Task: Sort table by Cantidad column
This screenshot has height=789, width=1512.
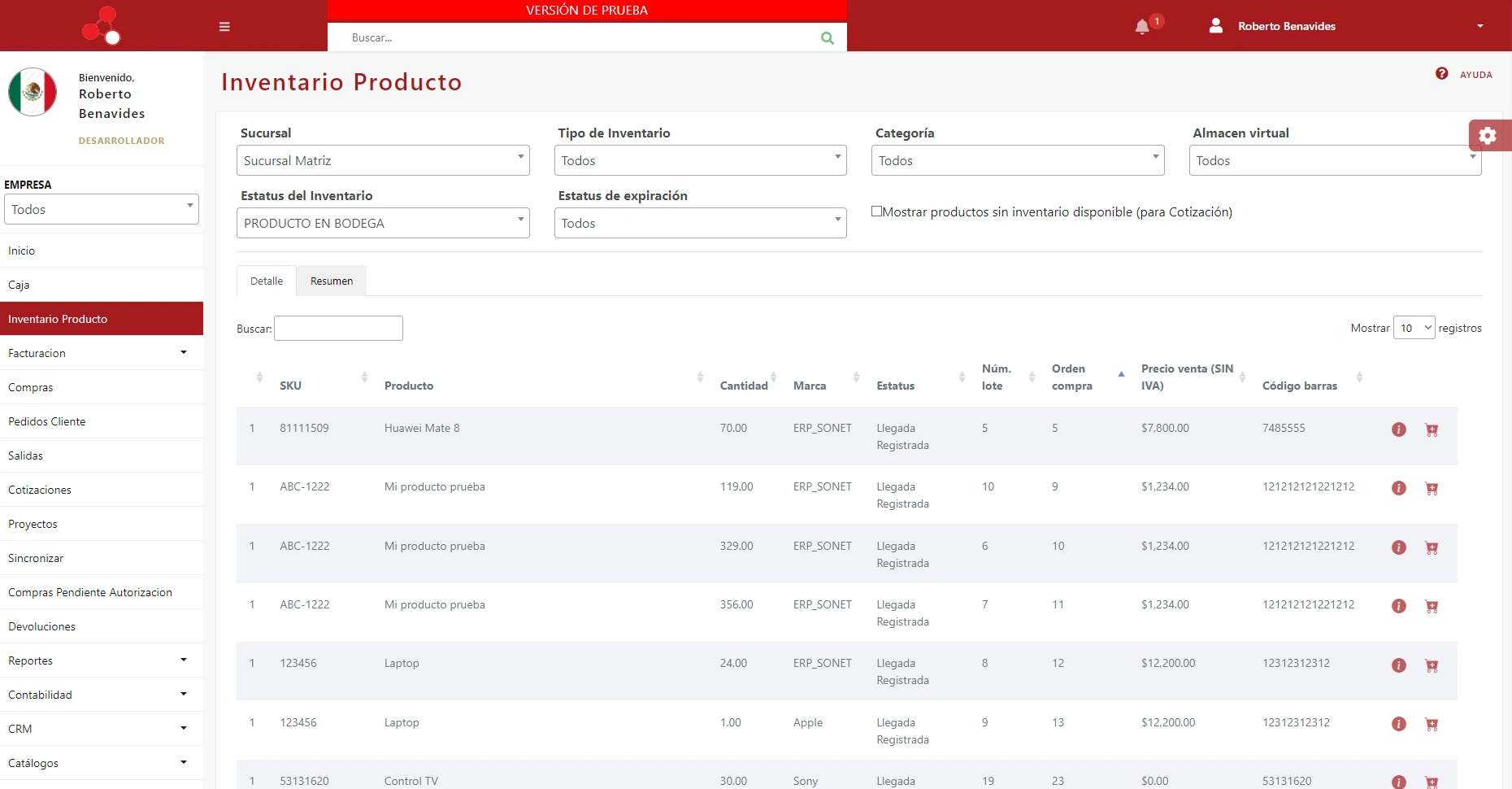Action: tap(744, 386)
